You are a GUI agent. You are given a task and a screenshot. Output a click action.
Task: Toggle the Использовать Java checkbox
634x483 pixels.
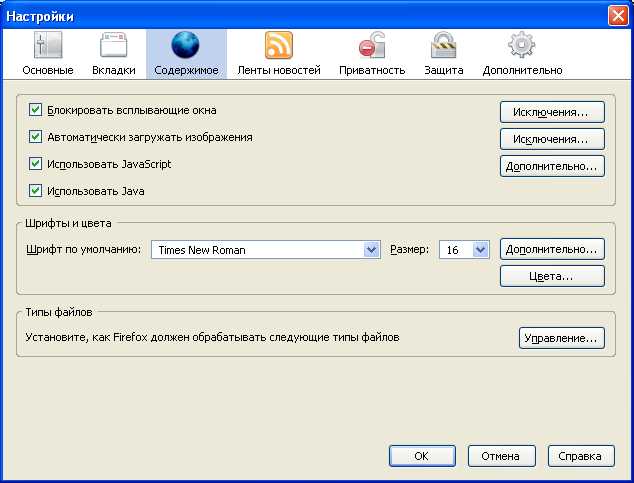coord(36,190)
